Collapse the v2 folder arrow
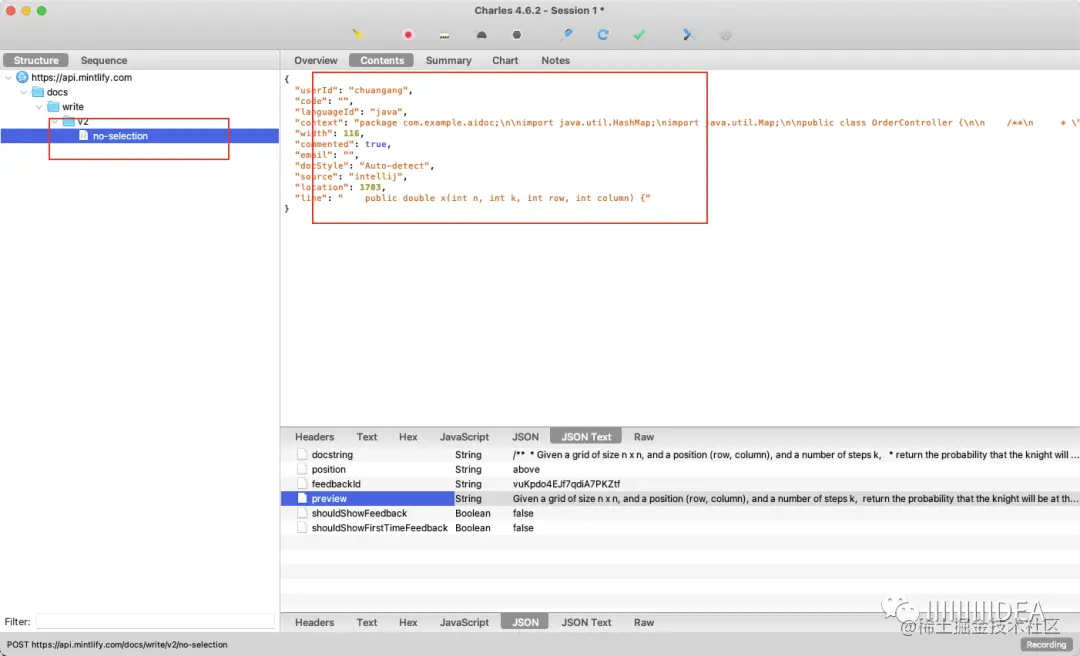The image size is (1080, 656). click(54, 121)
